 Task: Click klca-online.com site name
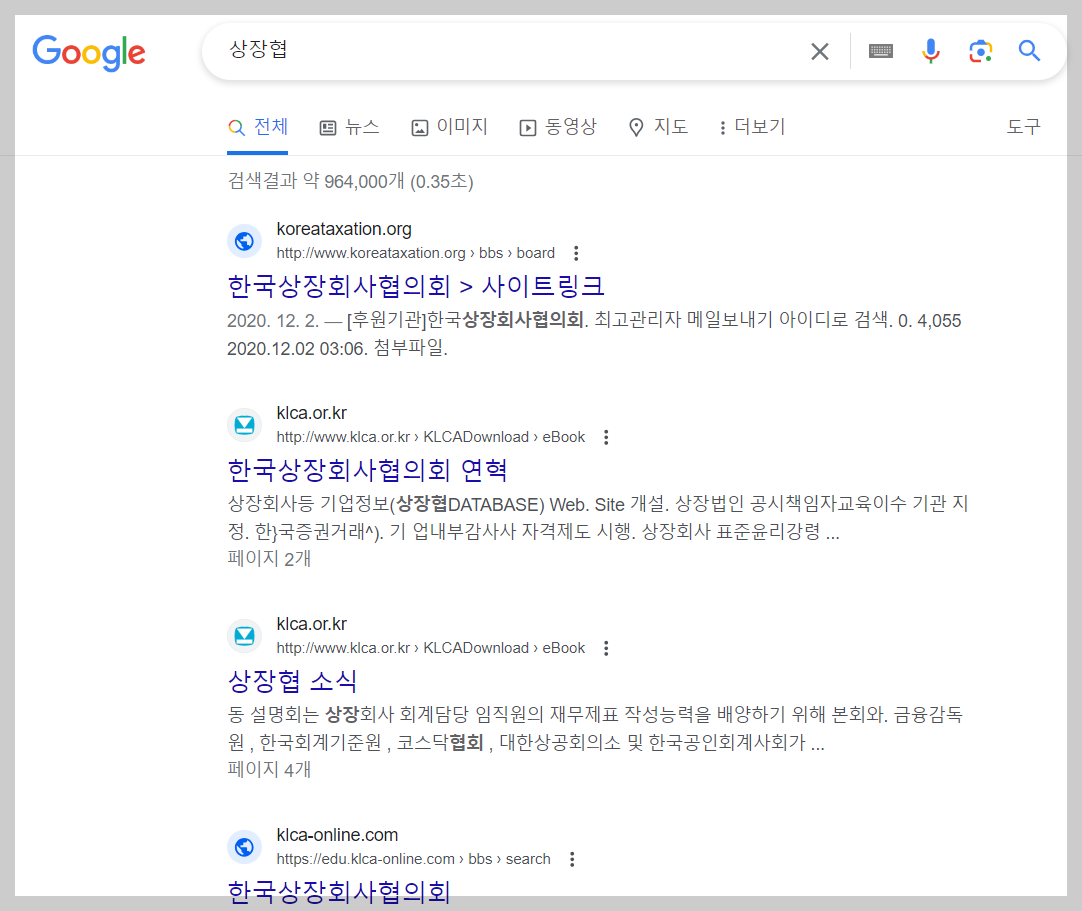337,835
